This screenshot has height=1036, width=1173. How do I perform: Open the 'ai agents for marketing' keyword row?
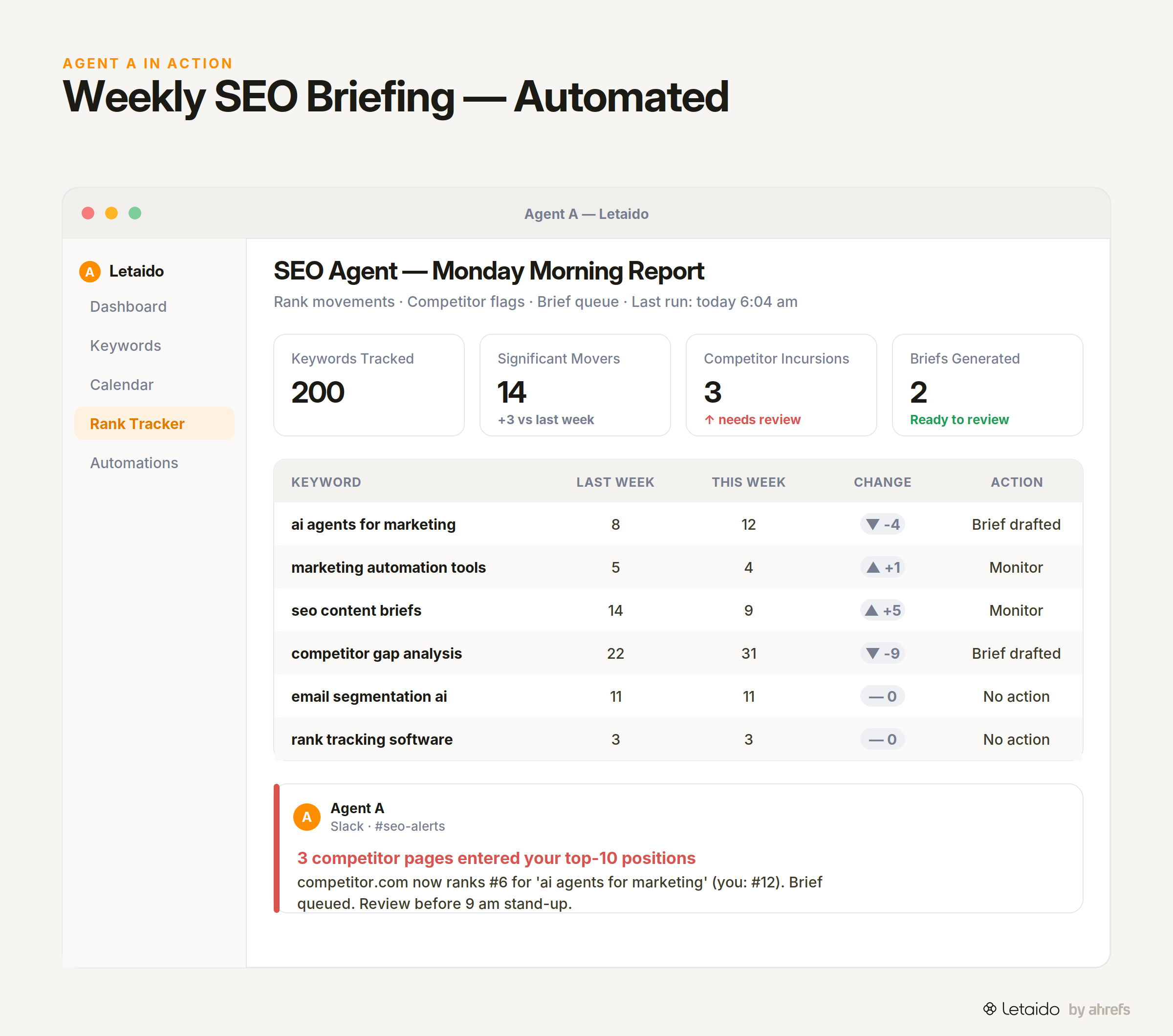pos(678,524)
